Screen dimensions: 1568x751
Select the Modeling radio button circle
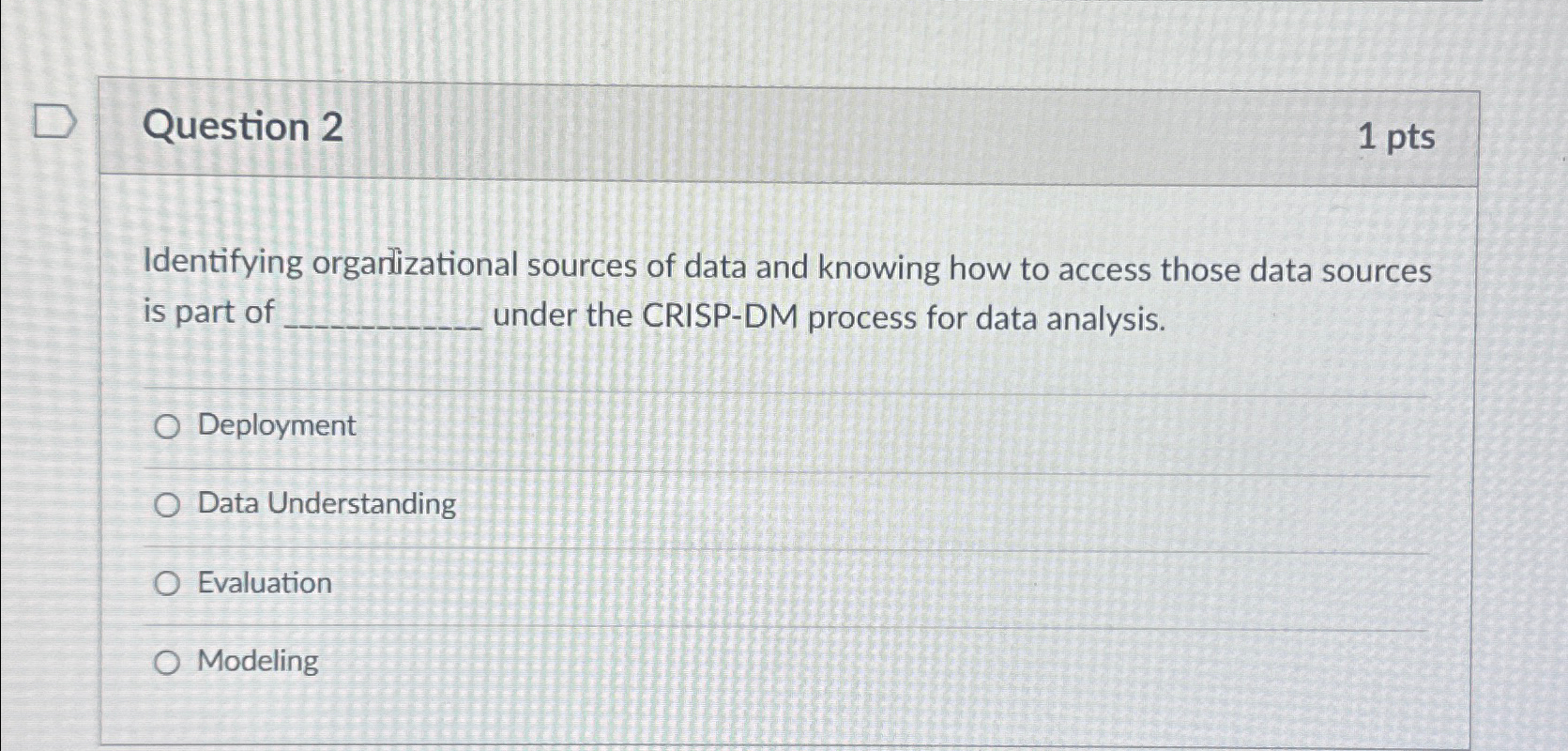[x=168, y=663]
